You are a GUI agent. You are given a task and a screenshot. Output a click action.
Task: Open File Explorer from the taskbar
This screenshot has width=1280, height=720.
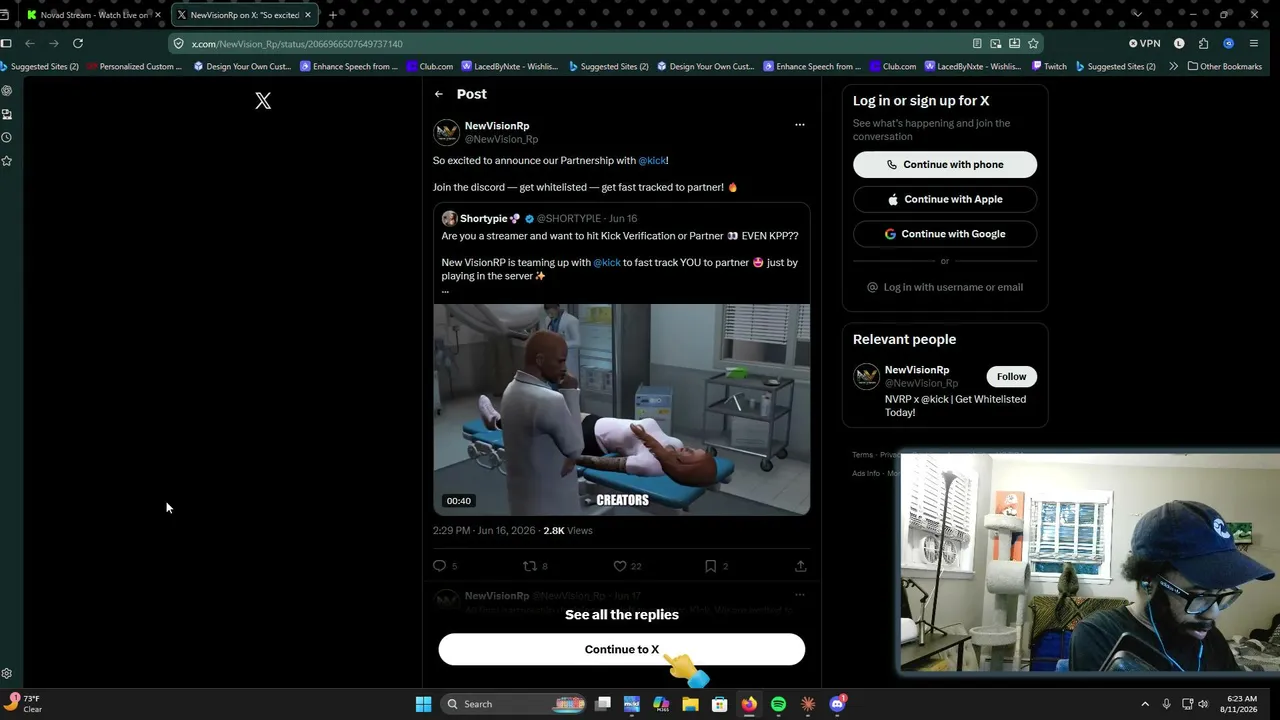point(690,704)
